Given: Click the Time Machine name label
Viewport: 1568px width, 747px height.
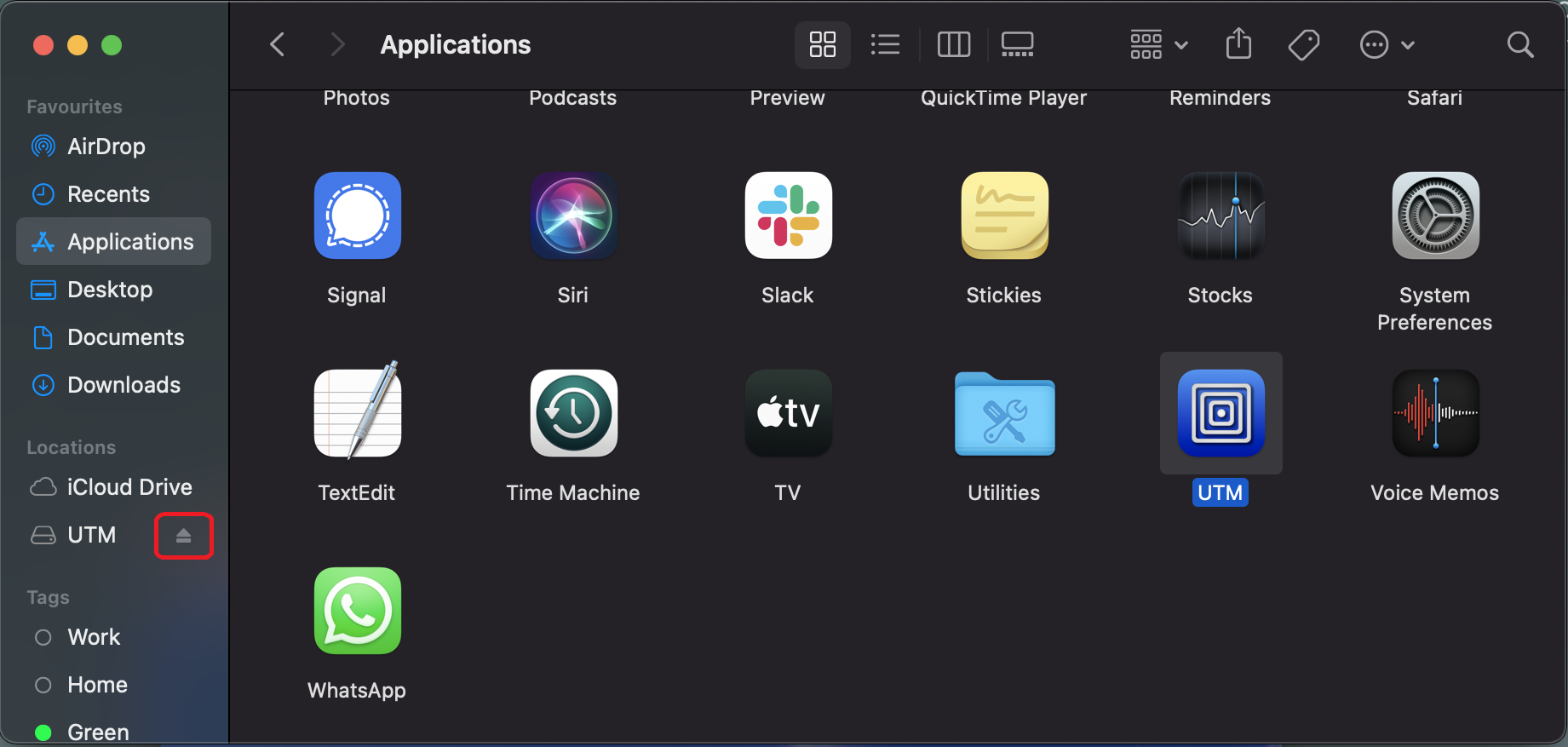Looking at the screenshot, I should coord(573,492).
